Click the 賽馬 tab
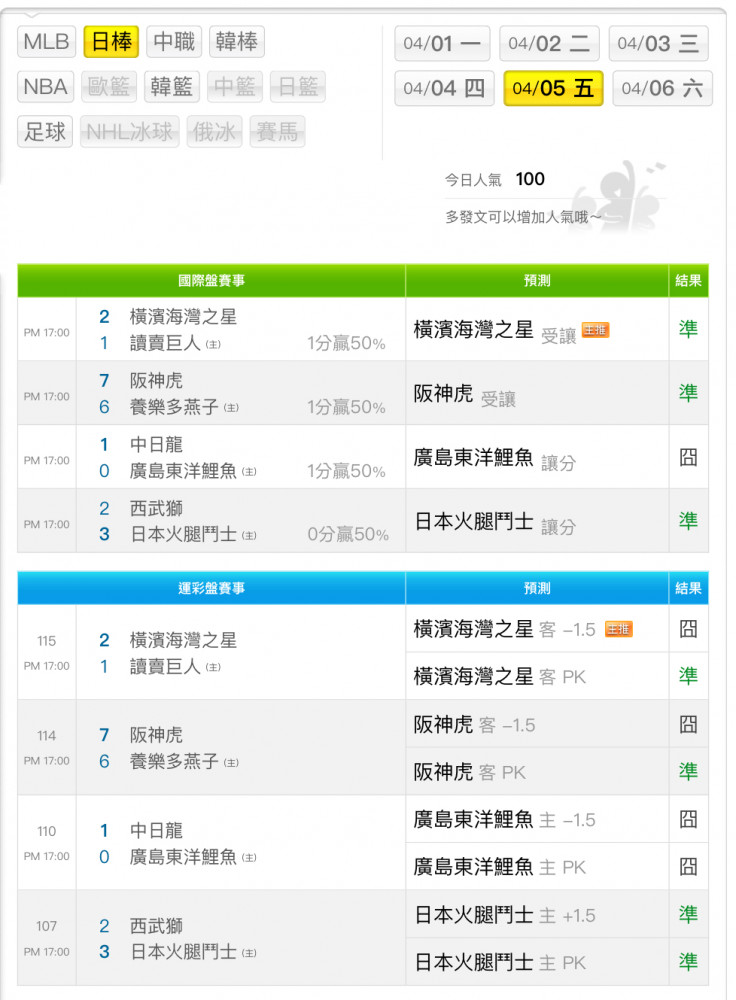Image resolution: width=736 pixels, height=1000 pixels. pyautogui.click(x=277, y=131)
